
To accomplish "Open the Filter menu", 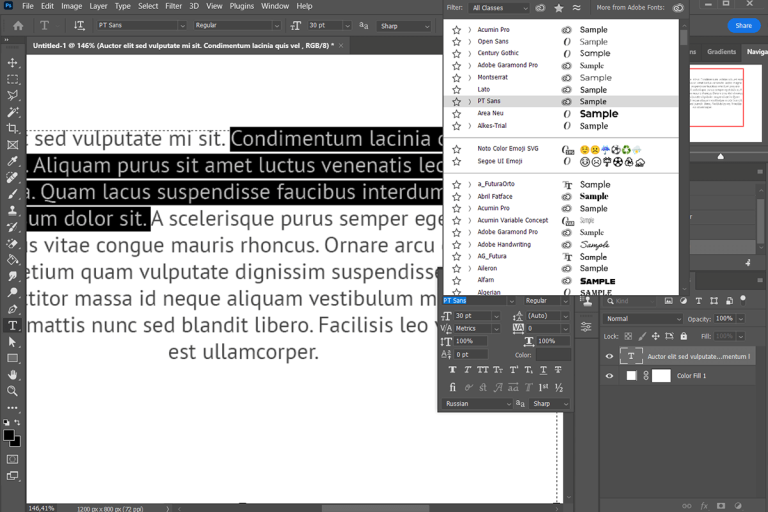I will click(173, 6).
